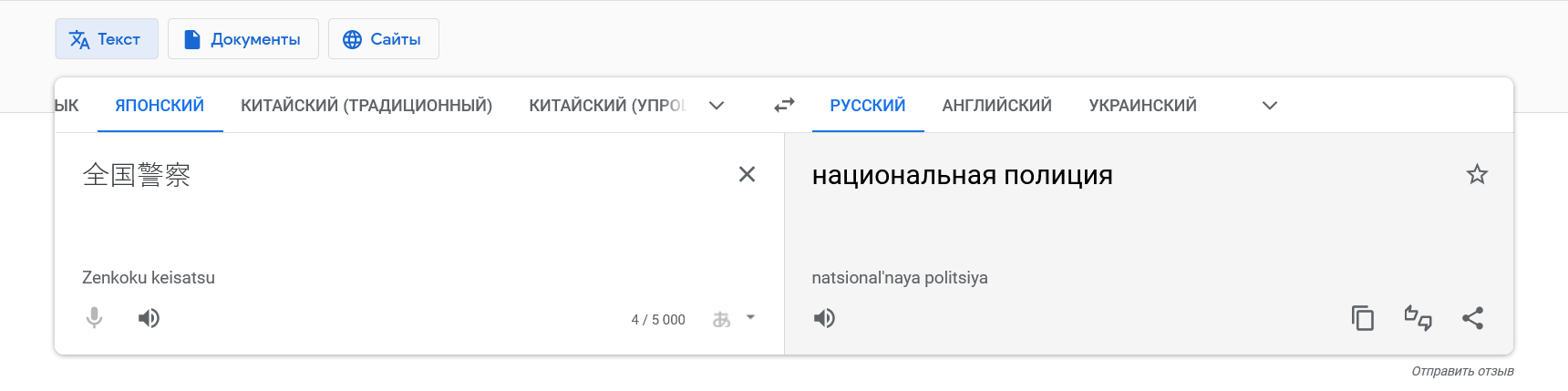The image size is (1568, 391).
Task: Listen to the Japanese source text
Action: (149, 318)
